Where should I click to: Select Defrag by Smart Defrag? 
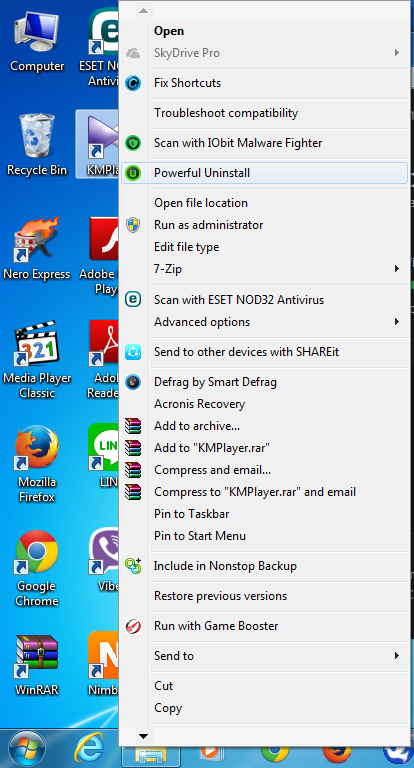click(x=264, y=382)
